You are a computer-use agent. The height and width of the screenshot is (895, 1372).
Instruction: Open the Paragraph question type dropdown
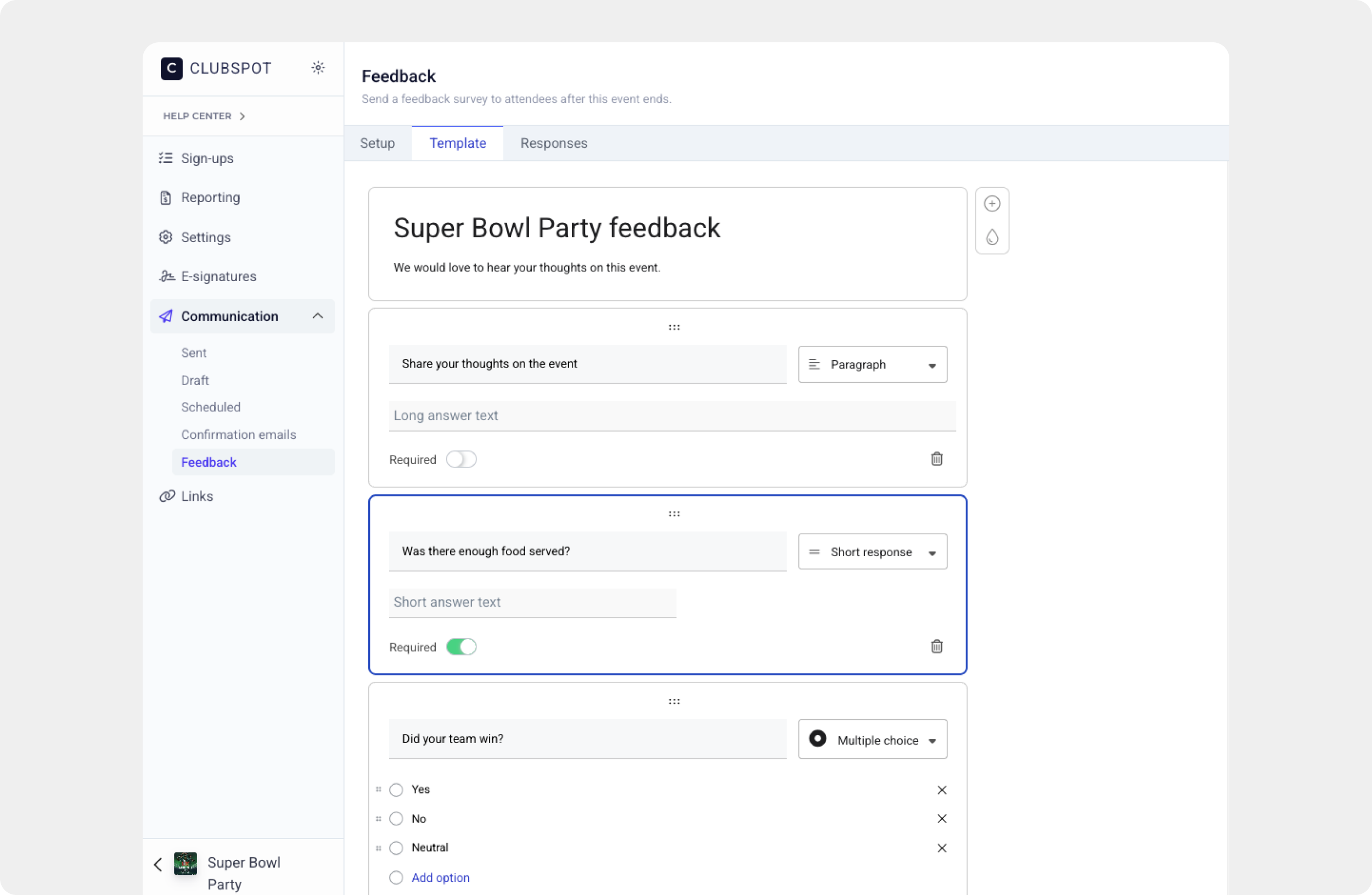(872, 365)
